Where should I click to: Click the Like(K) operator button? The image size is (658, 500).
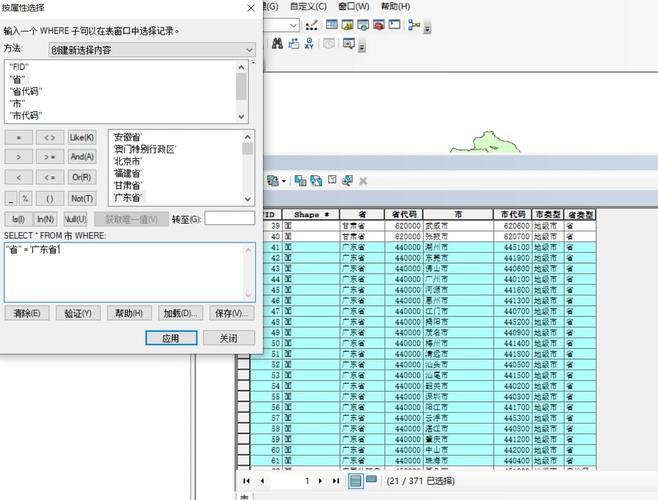(82, 137)
